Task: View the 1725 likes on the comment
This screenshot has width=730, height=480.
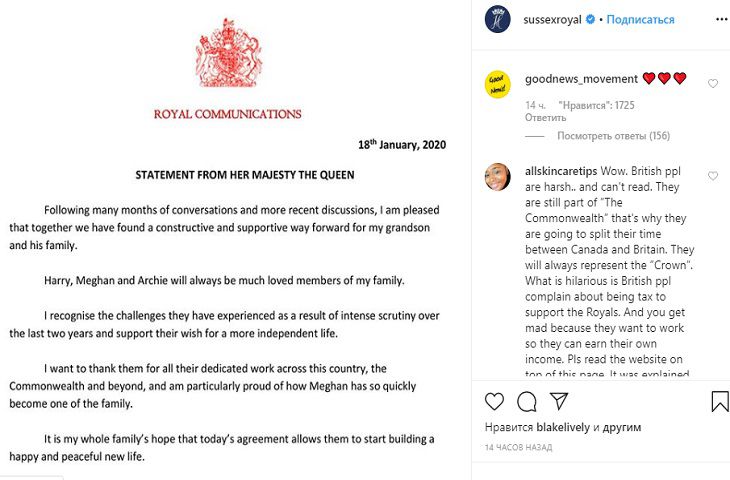Action: [x=596, y=105]
